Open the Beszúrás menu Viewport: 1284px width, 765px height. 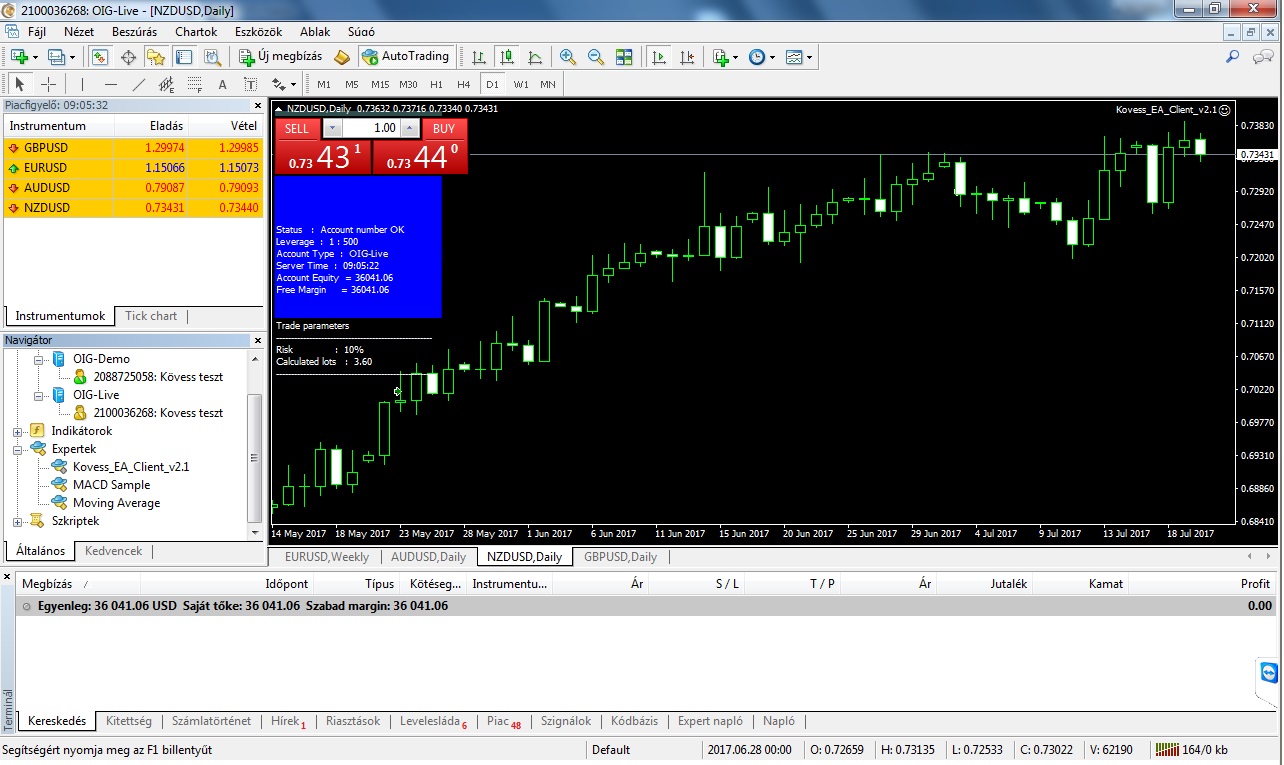(134, 32)
